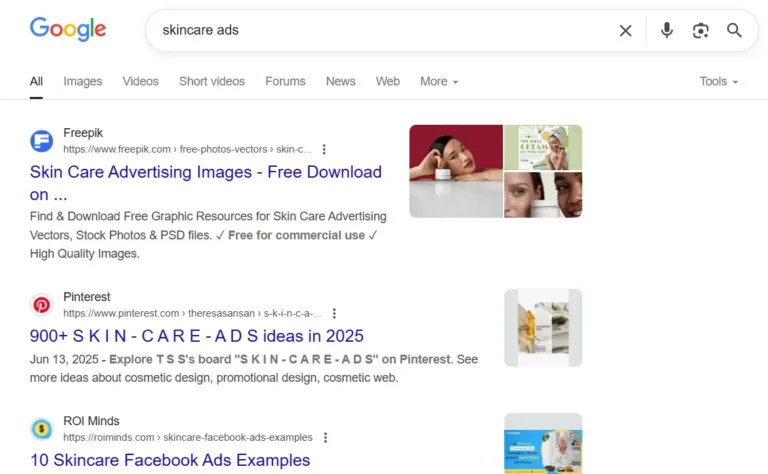Screen dimensions: 768x474
Task: Open the three-dot menu for ROI Minds result
Action: [325, 437]
